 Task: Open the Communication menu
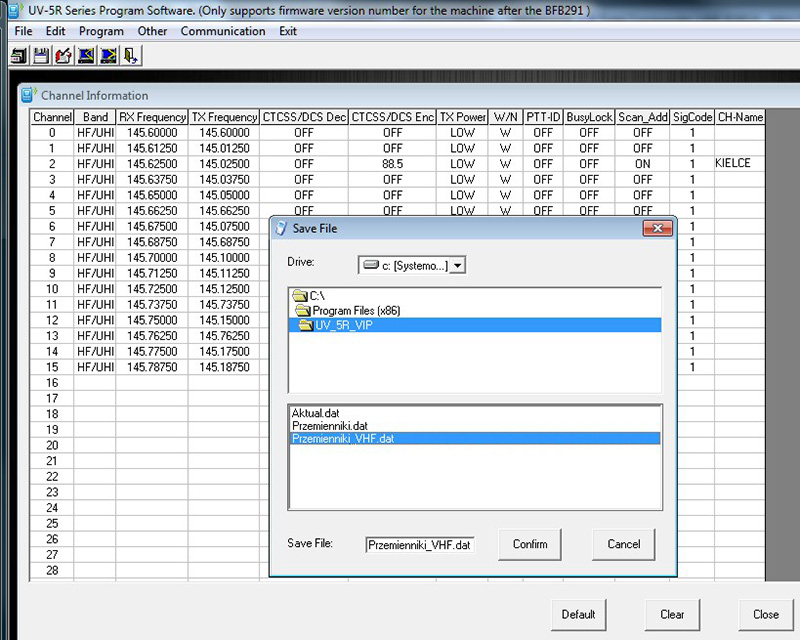[223, 31]
